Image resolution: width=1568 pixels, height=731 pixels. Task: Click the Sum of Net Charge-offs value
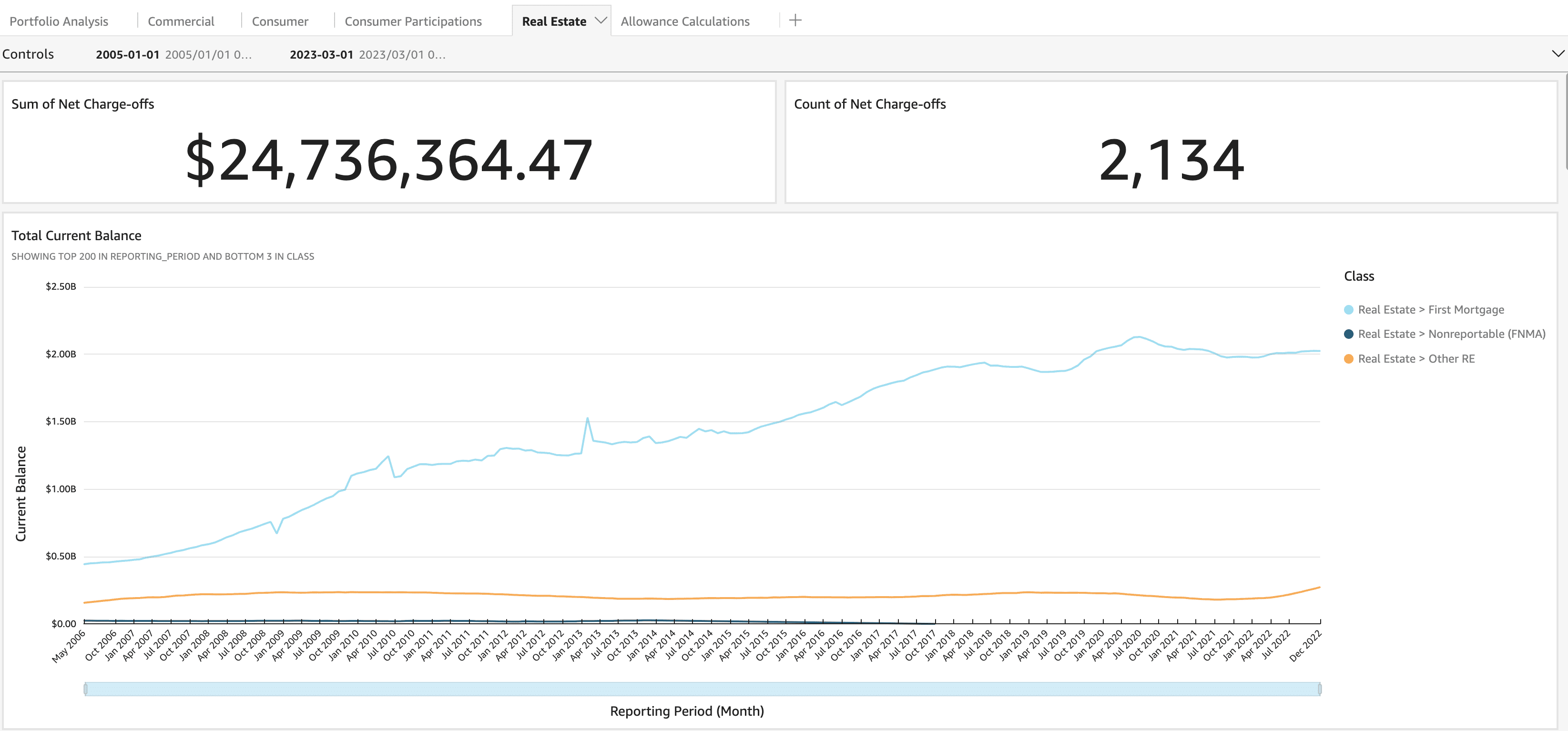click(x=388, y=161)
